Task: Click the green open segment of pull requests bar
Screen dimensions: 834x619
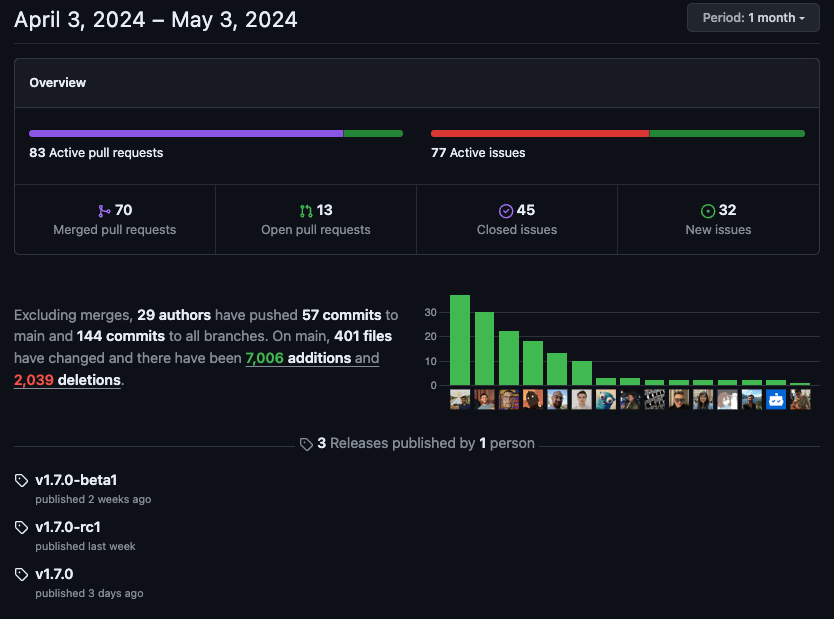Action: [373, 133]
